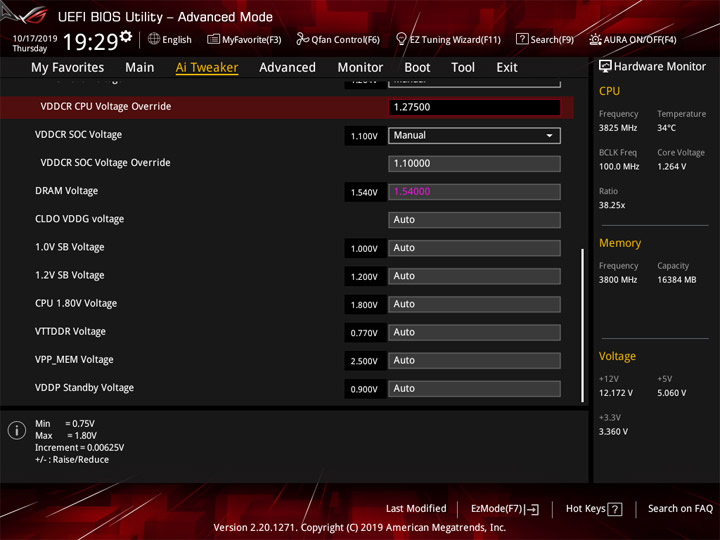720x540 pixels.
Task: Select VTTDDR Voltage label
Action: point(70,332)
